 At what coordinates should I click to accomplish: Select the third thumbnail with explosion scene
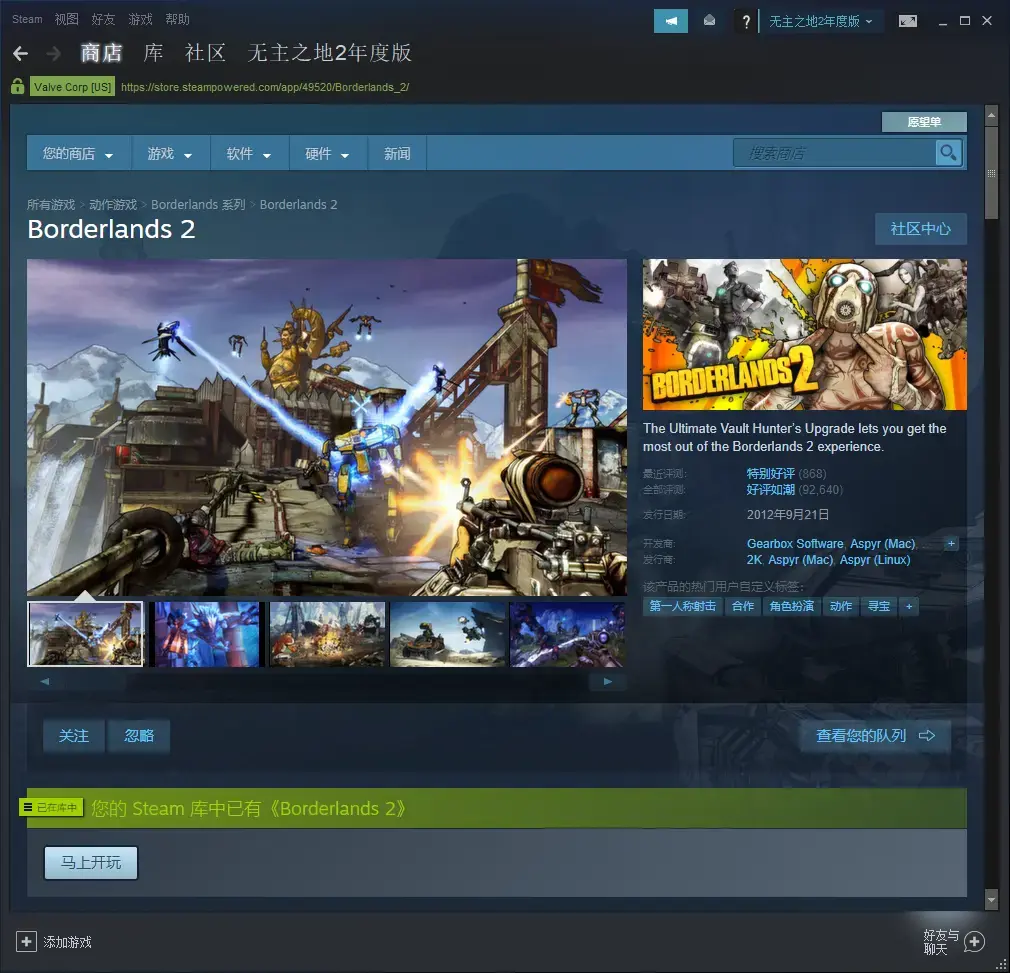pos(327,634)
